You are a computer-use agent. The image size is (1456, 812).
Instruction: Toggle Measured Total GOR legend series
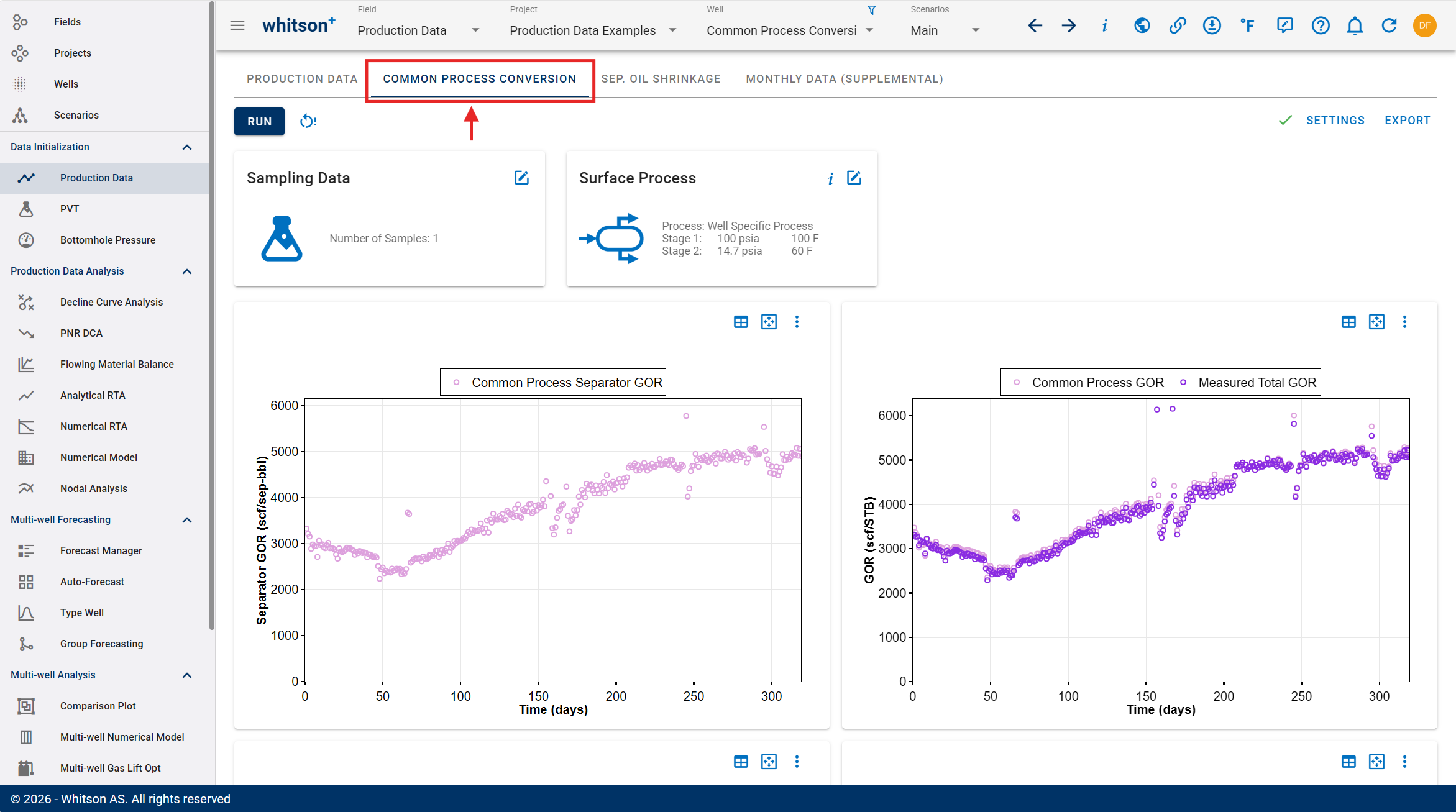(x=1248, y=383)
